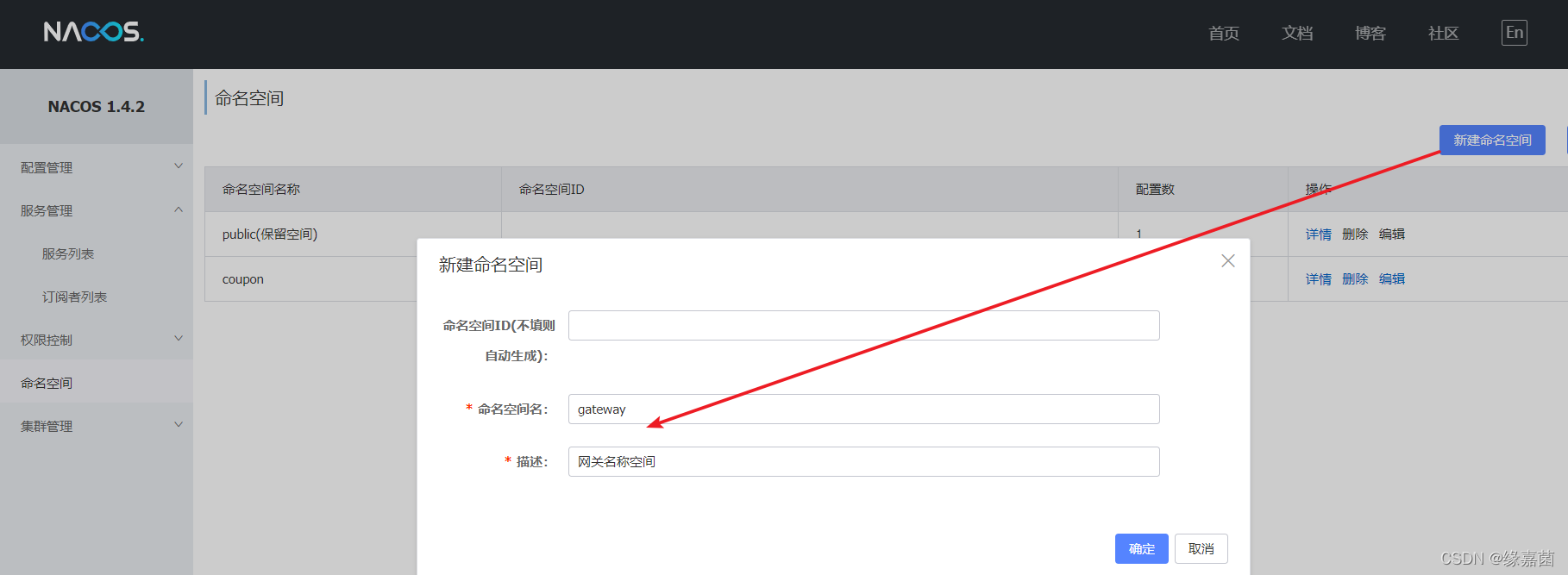Collapse the 服务管理 menu chevron
Screen dimensions: 1568x575
pos(179,209)
